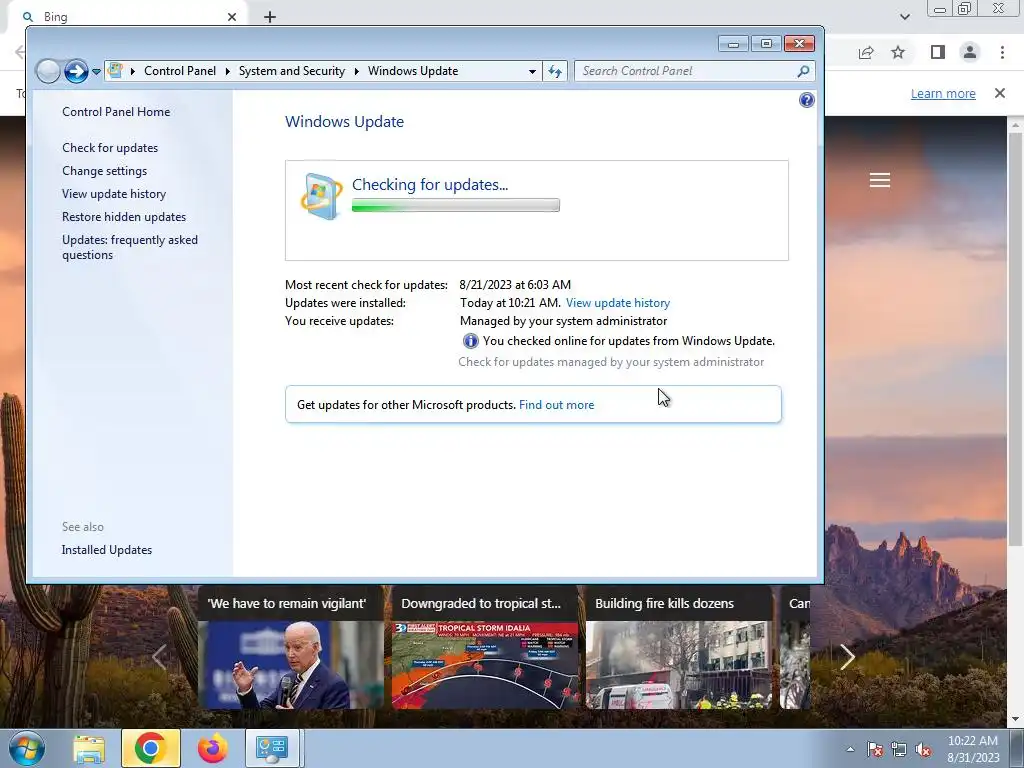This screenshot has height=768, width=1024.
Task: Click the Checking for updates progress bar
Action: click(455, 205)
